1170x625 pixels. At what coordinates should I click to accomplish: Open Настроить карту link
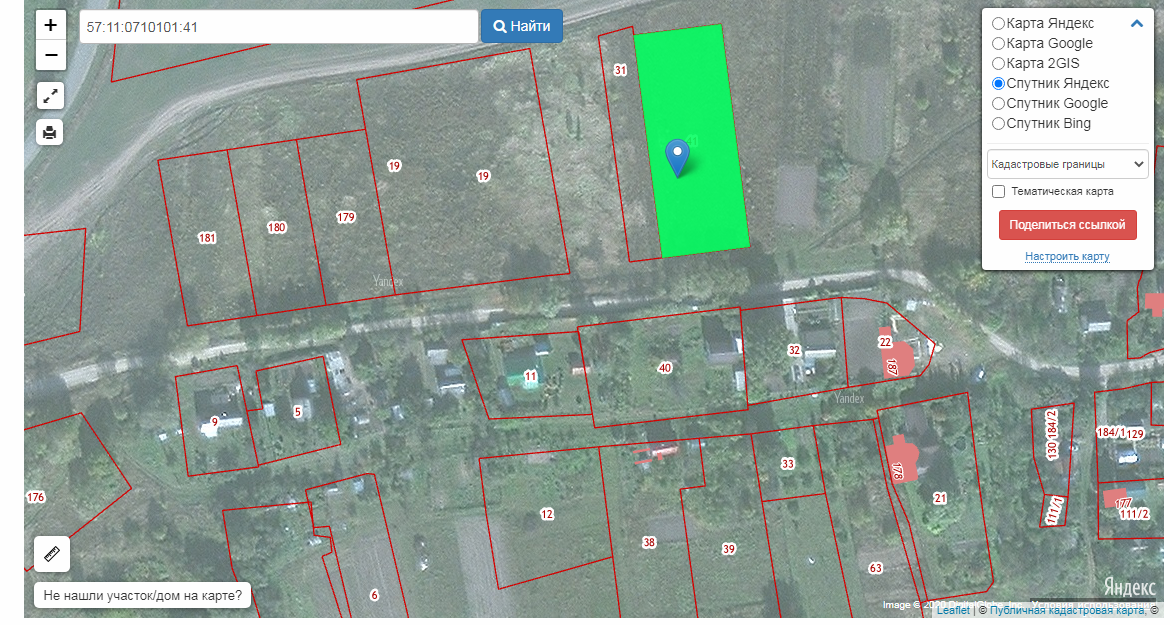[1067, 257]
